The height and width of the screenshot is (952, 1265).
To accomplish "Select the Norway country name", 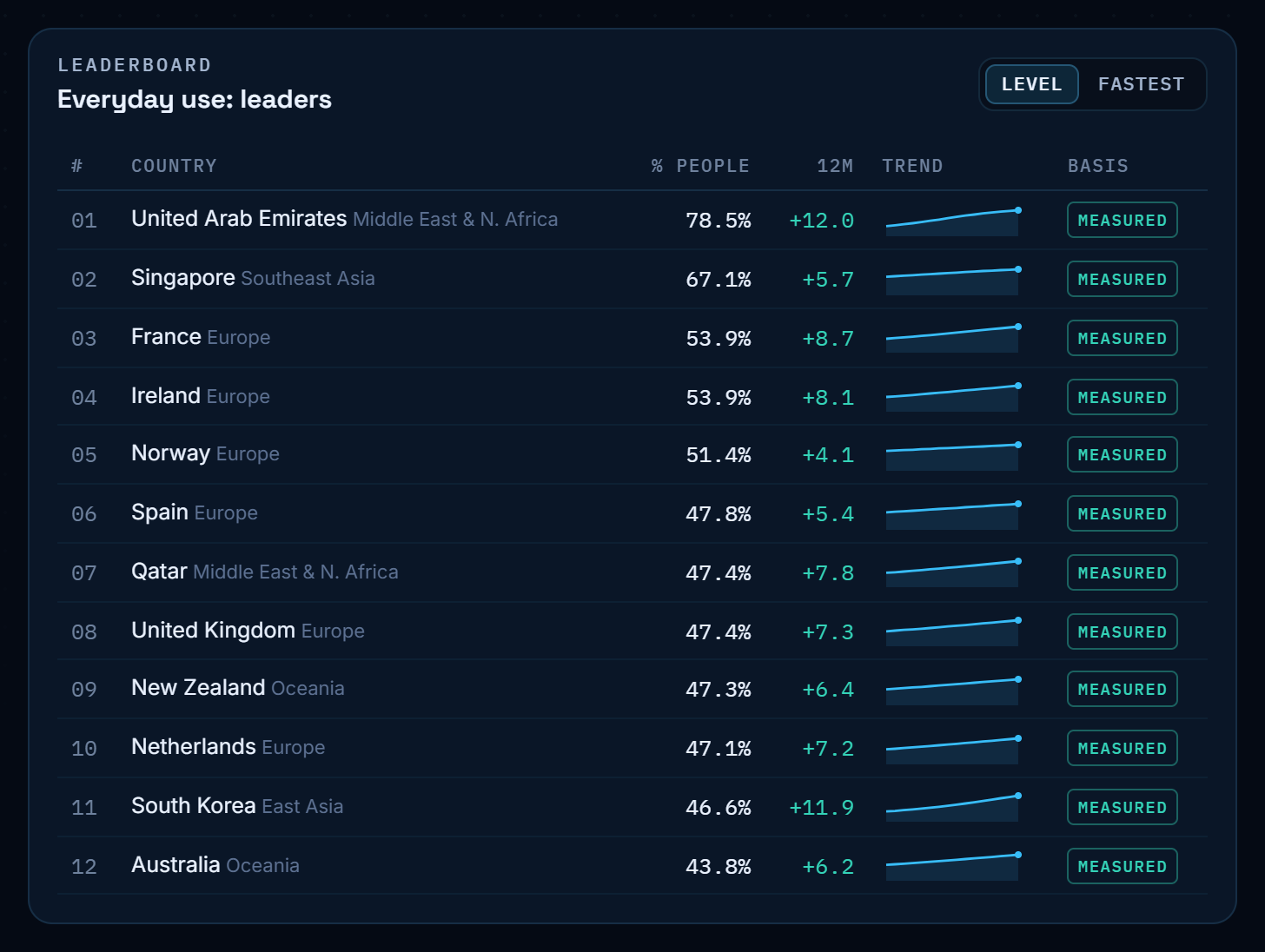I will (x=170, y=453).
